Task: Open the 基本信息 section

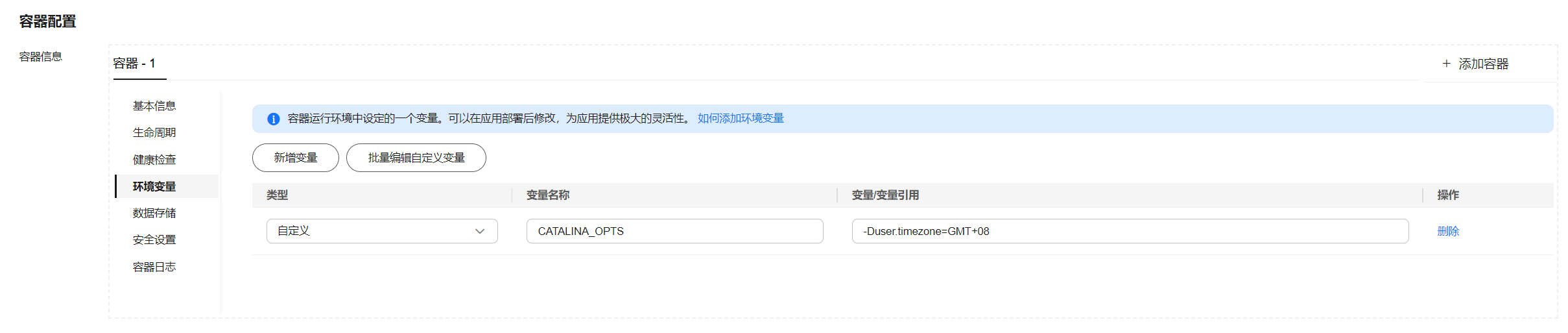Action: pos(154,106)
